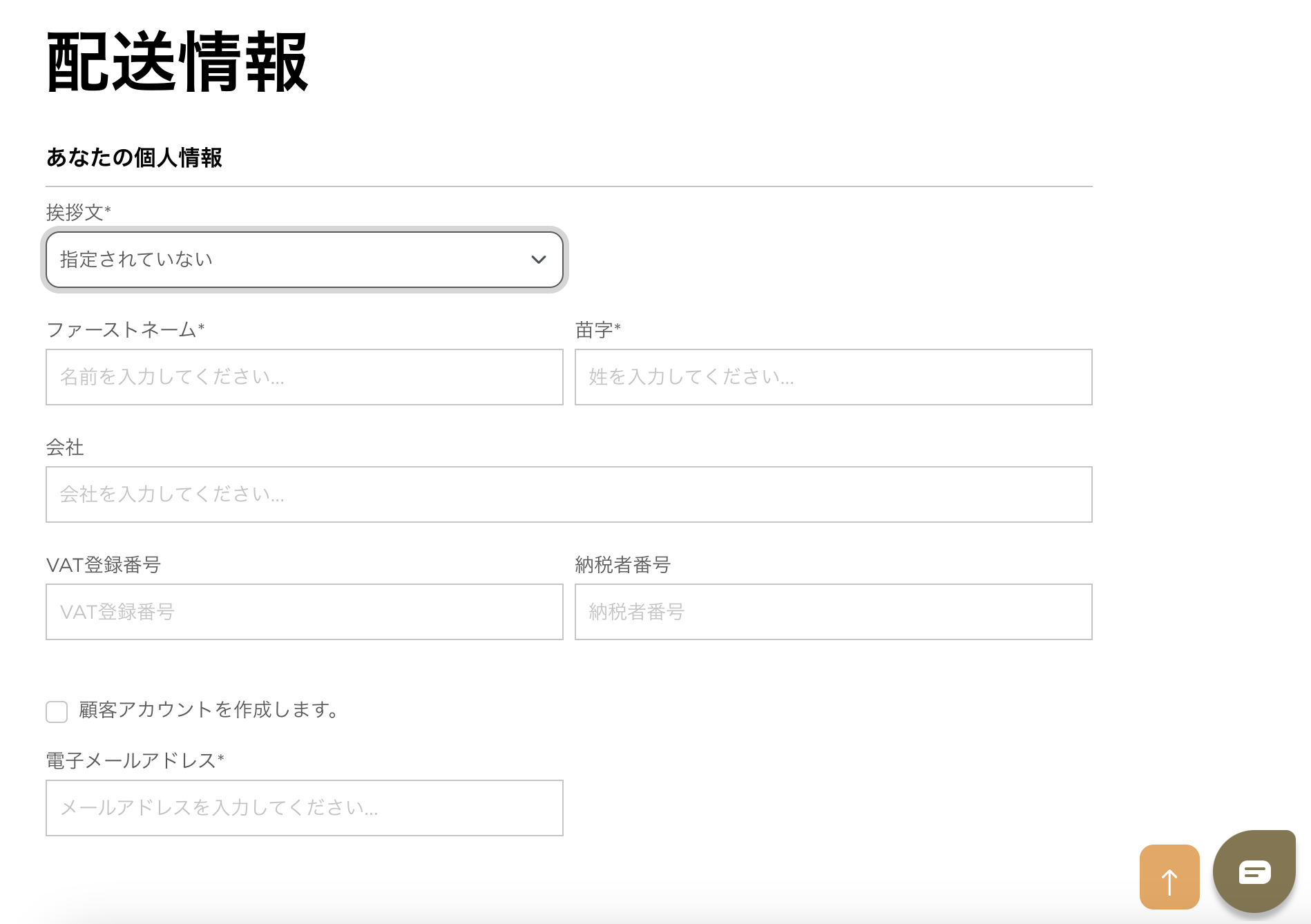Click the 納税者番号 label above the field
This screenshot has width=1311, height=924.
tap(622, 565)
